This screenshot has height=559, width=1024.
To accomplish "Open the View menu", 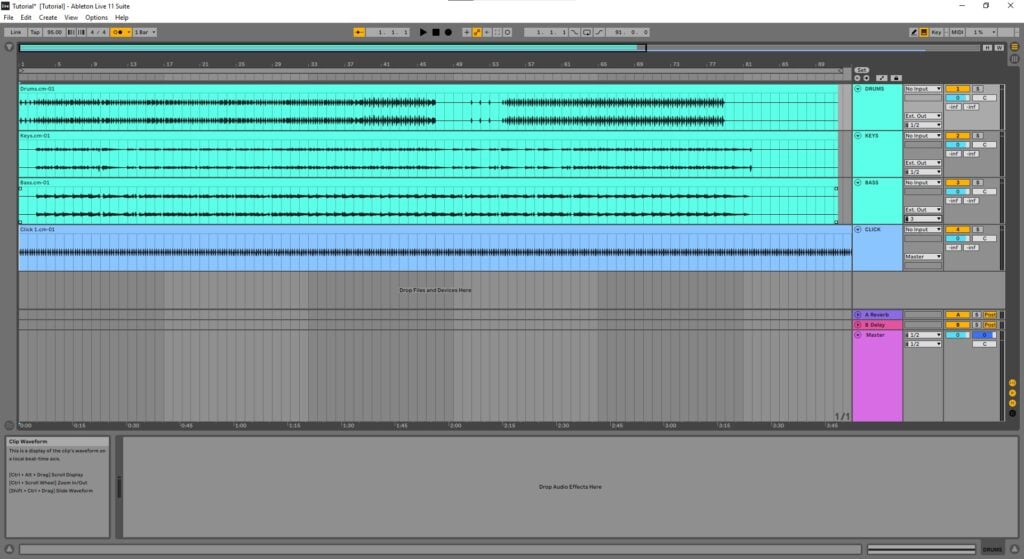I will point(71,18).
